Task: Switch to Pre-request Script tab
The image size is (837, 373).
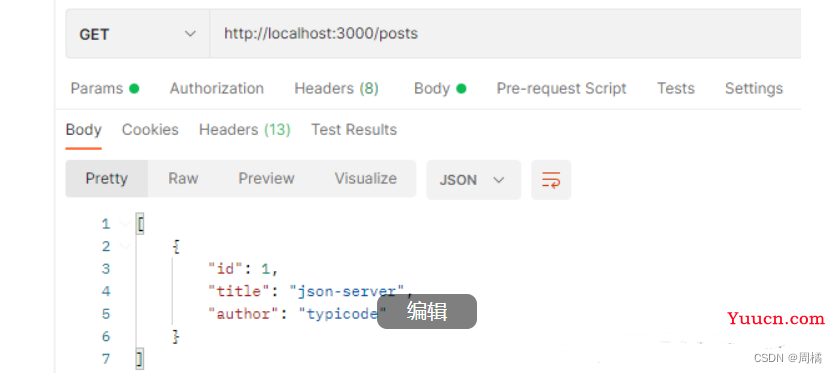Action: click(x=562, y=89)
